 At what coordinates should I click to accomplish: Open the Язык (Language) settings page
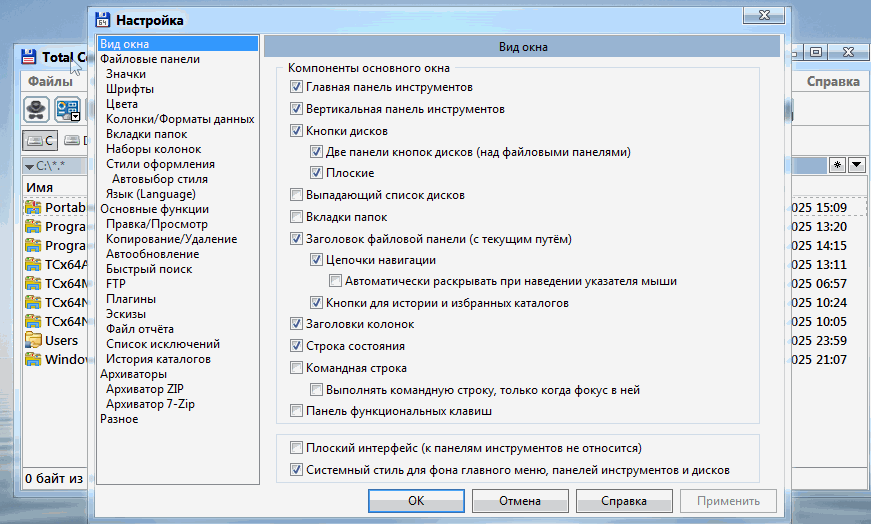151,194
